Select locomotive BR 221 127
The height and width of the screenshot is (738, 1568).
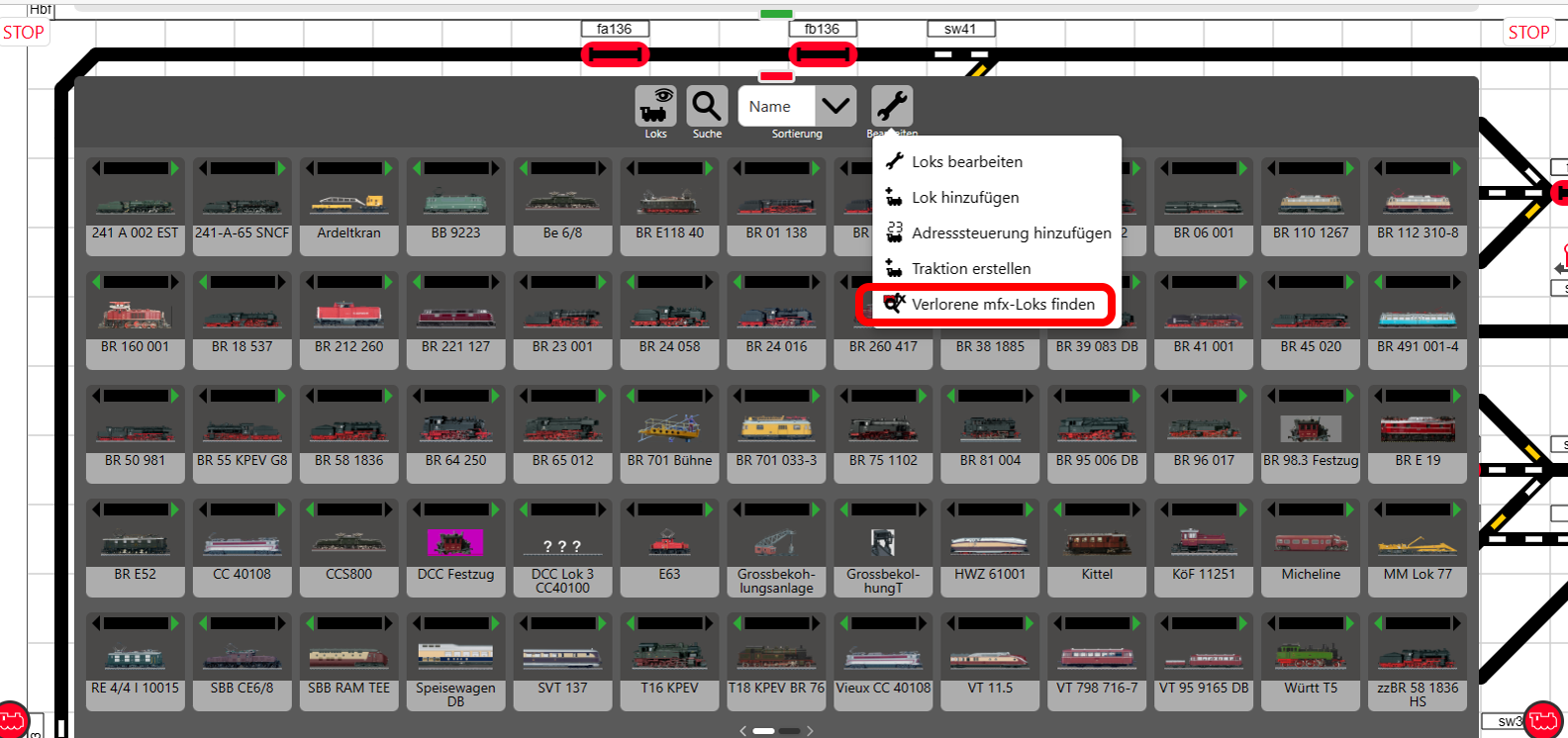[456, 321]
